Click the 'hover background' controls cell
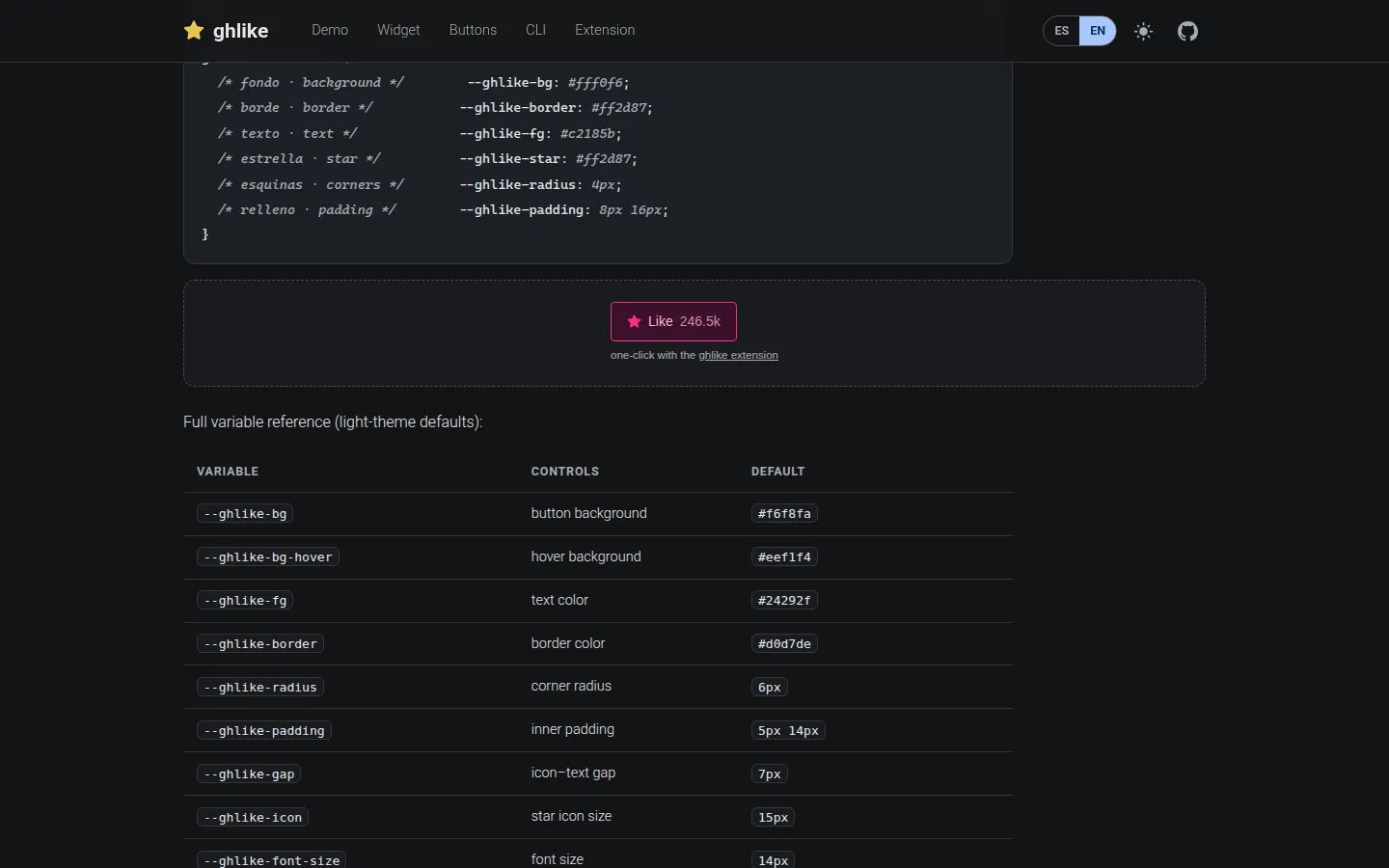This screenshot has height=868, width=1389. [x=586, y=556]
